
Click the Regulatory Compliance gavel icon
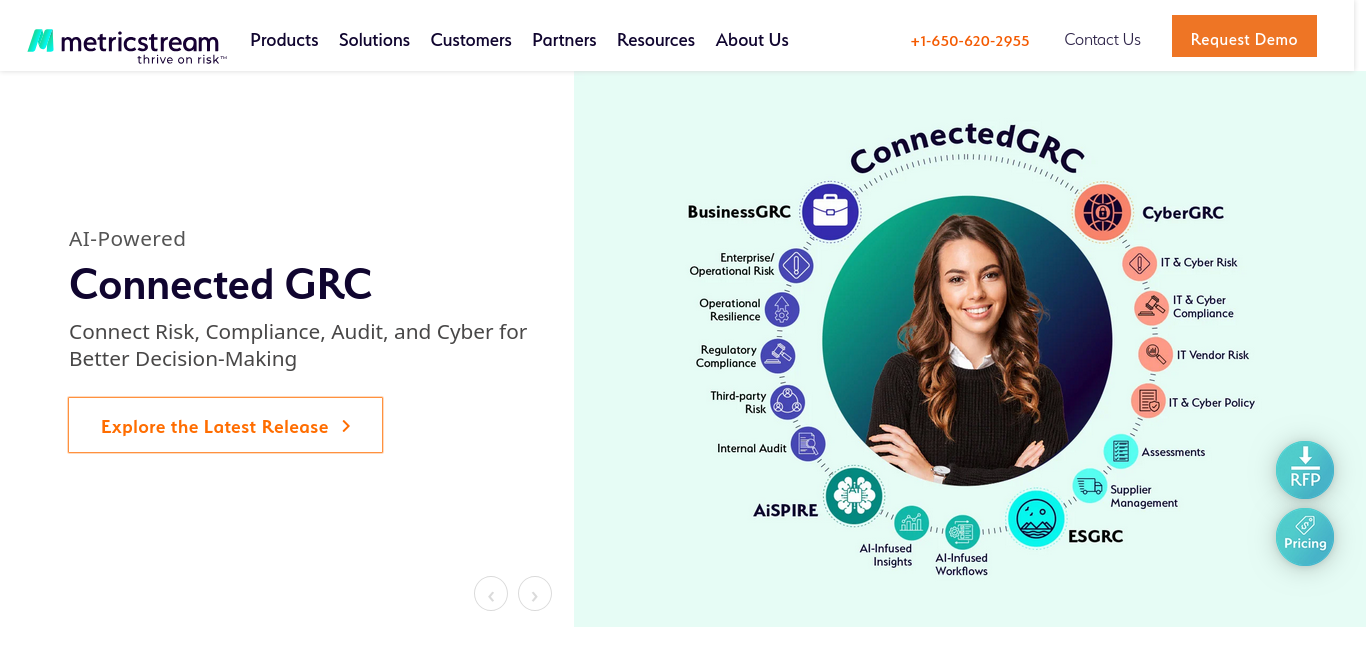click(x=778, y=356)
